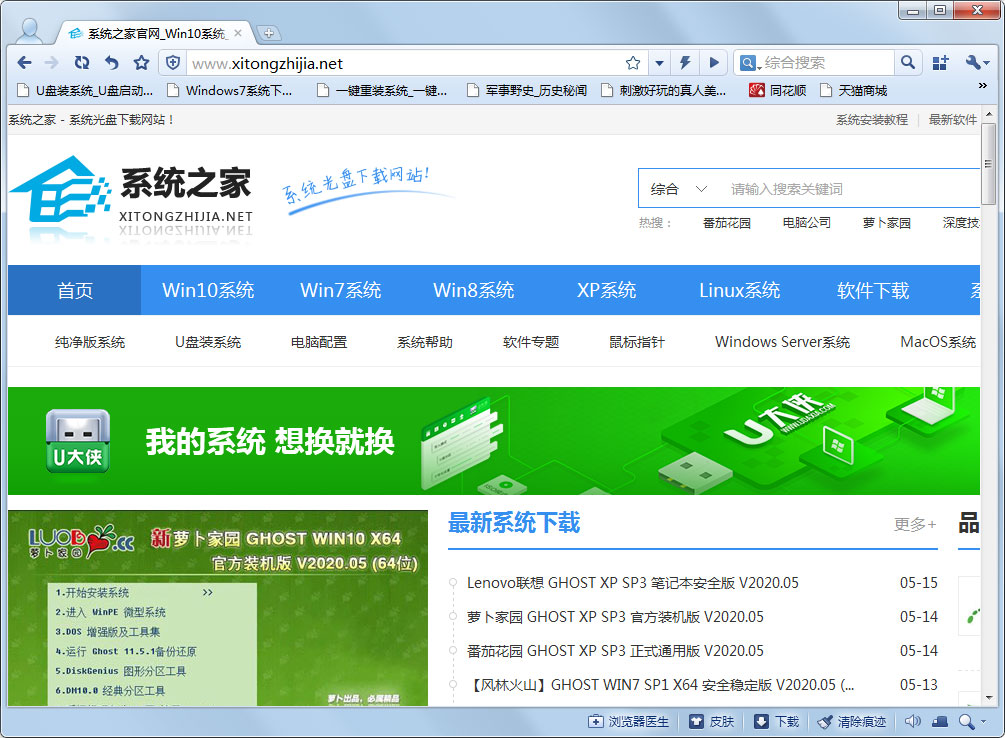The width and height of the screenshot is (1005, 738).
Task: Open the 更多+ link
Action: point(913,523)
